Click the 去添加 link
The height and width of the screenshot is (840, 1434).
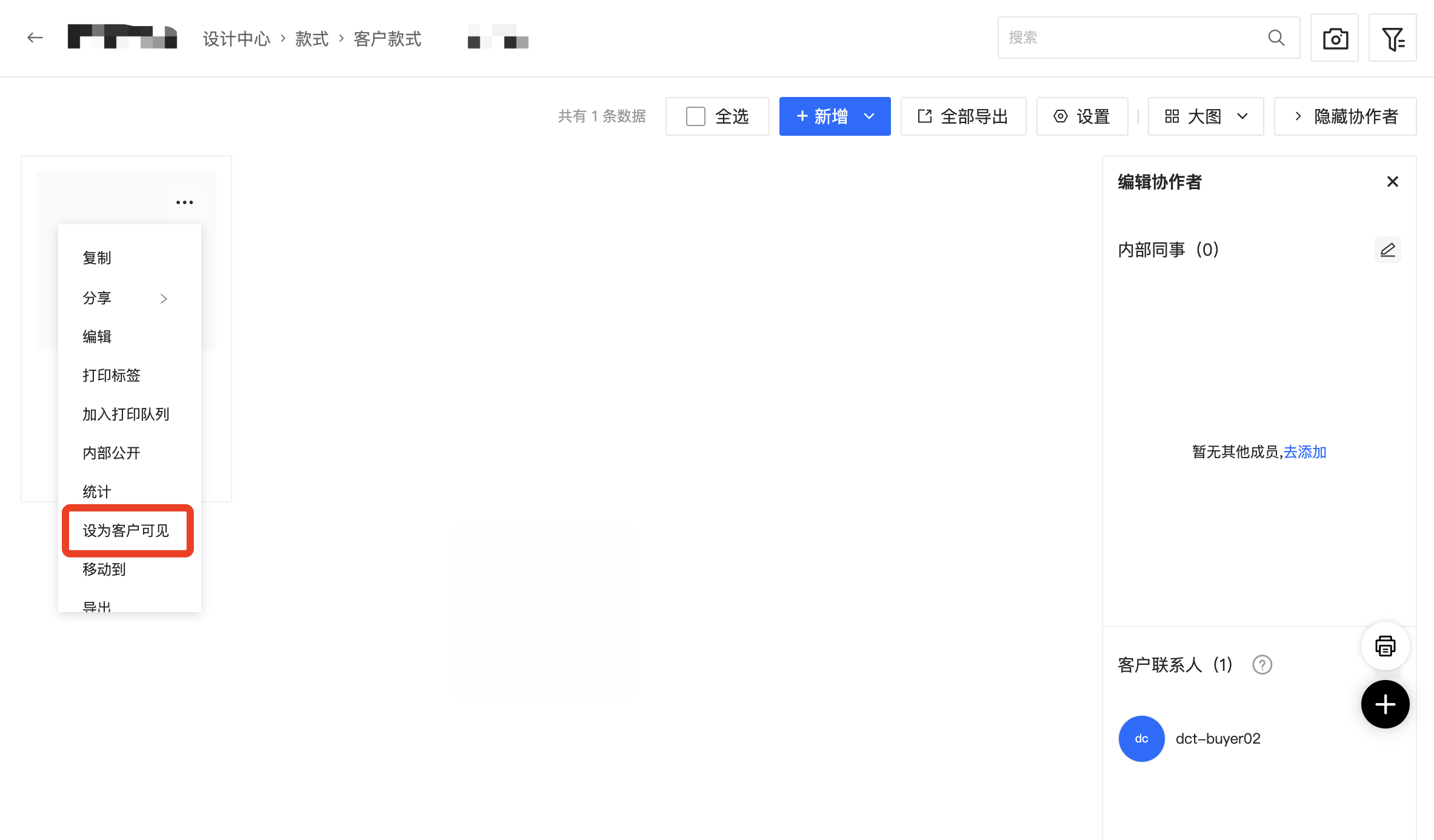[1304, 452]
